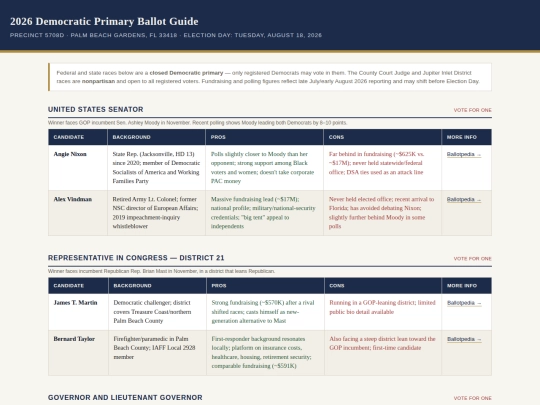The width and height of the screenshot is (540, 405).
Task: Click James T. Martin's cons about GOP-leaning district
Action: [x=382, y=307]
